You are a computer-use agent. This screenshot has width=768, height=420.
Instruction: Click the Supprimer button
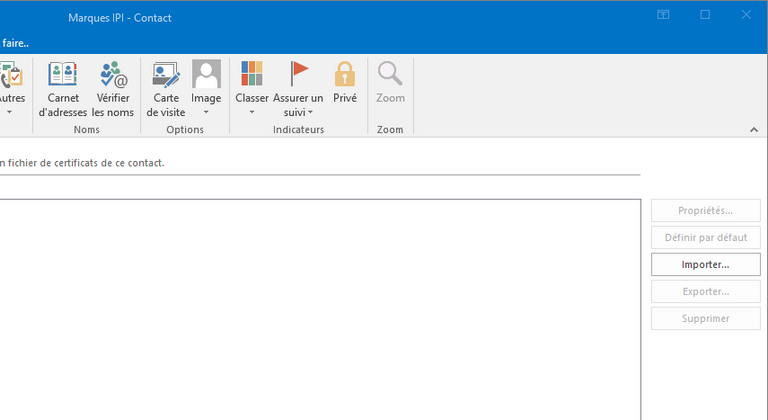click(705, 319)
